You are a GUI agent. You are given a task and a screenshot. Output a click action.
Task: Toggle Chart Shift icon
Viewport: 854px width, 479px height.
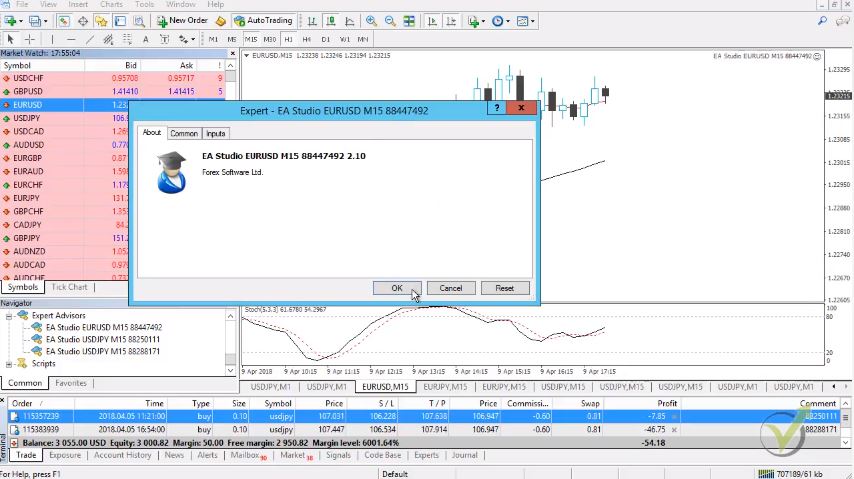coord(451,21)
